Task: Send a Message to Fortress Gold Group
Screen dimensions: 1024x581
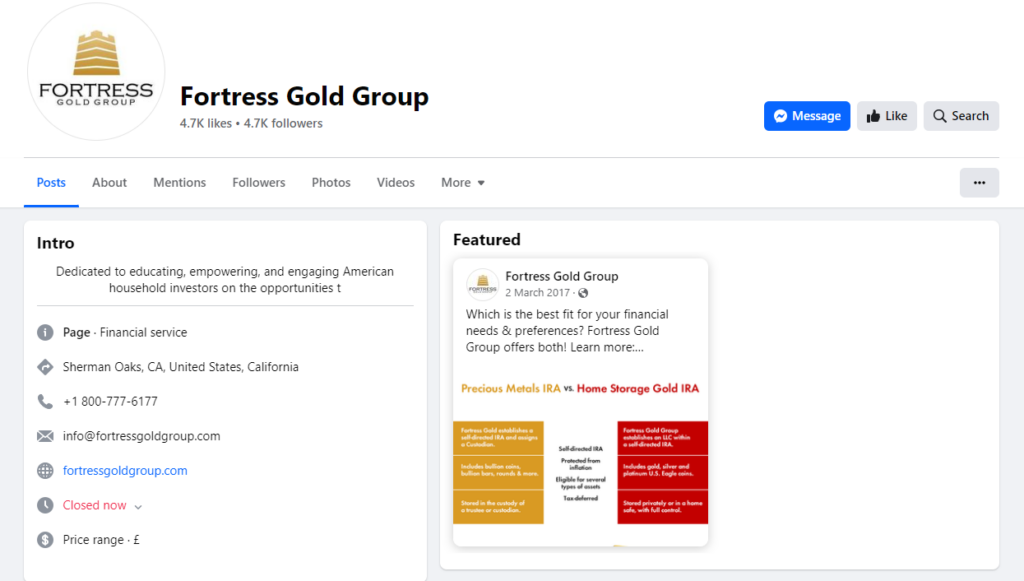Action: tap(807, 116)
